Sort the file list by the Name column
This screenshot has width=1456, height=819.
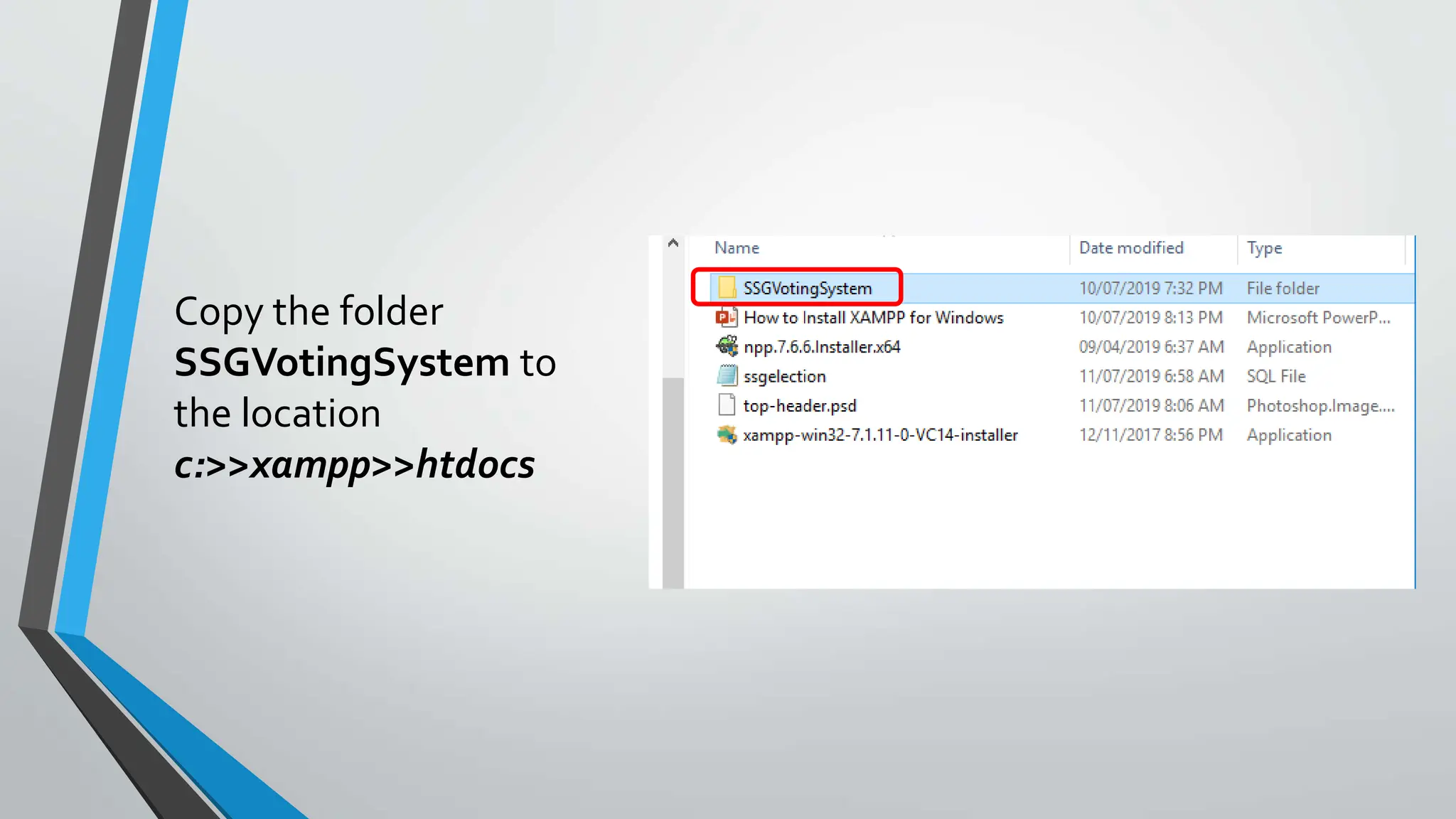click(x=737, y=248)
